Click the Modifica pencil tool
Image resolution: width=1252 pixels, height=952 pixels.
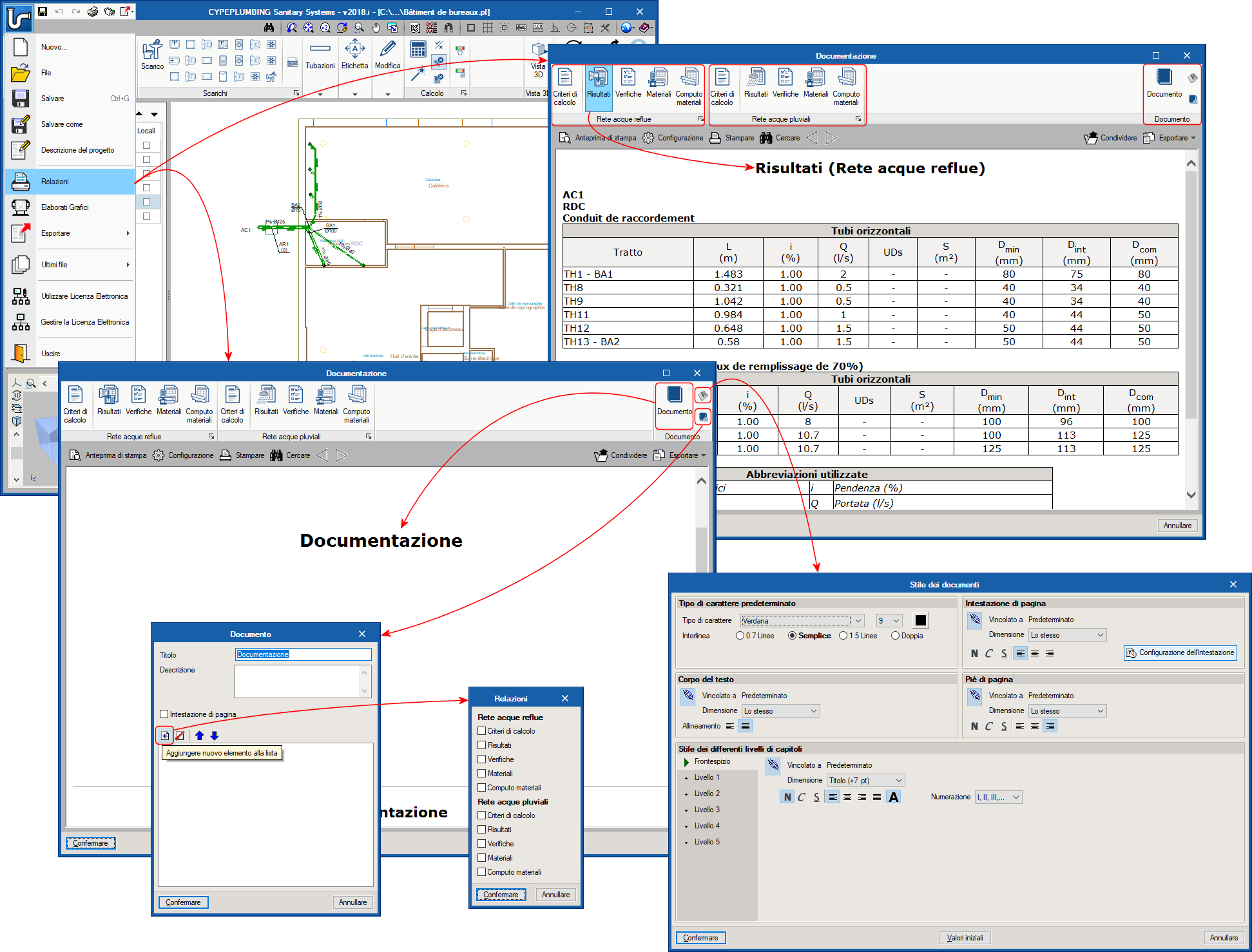(387, 55)
